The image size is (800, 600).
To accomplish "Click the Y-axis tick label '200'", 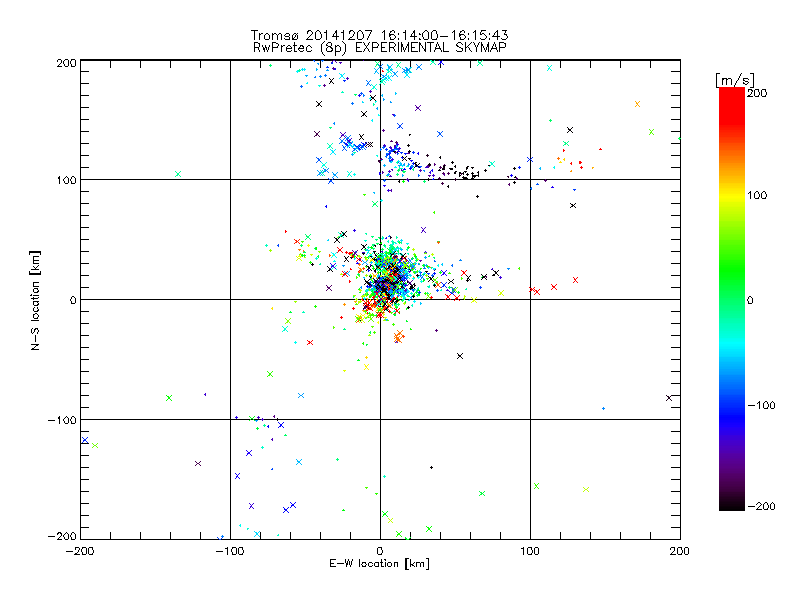I will [66, 63].
